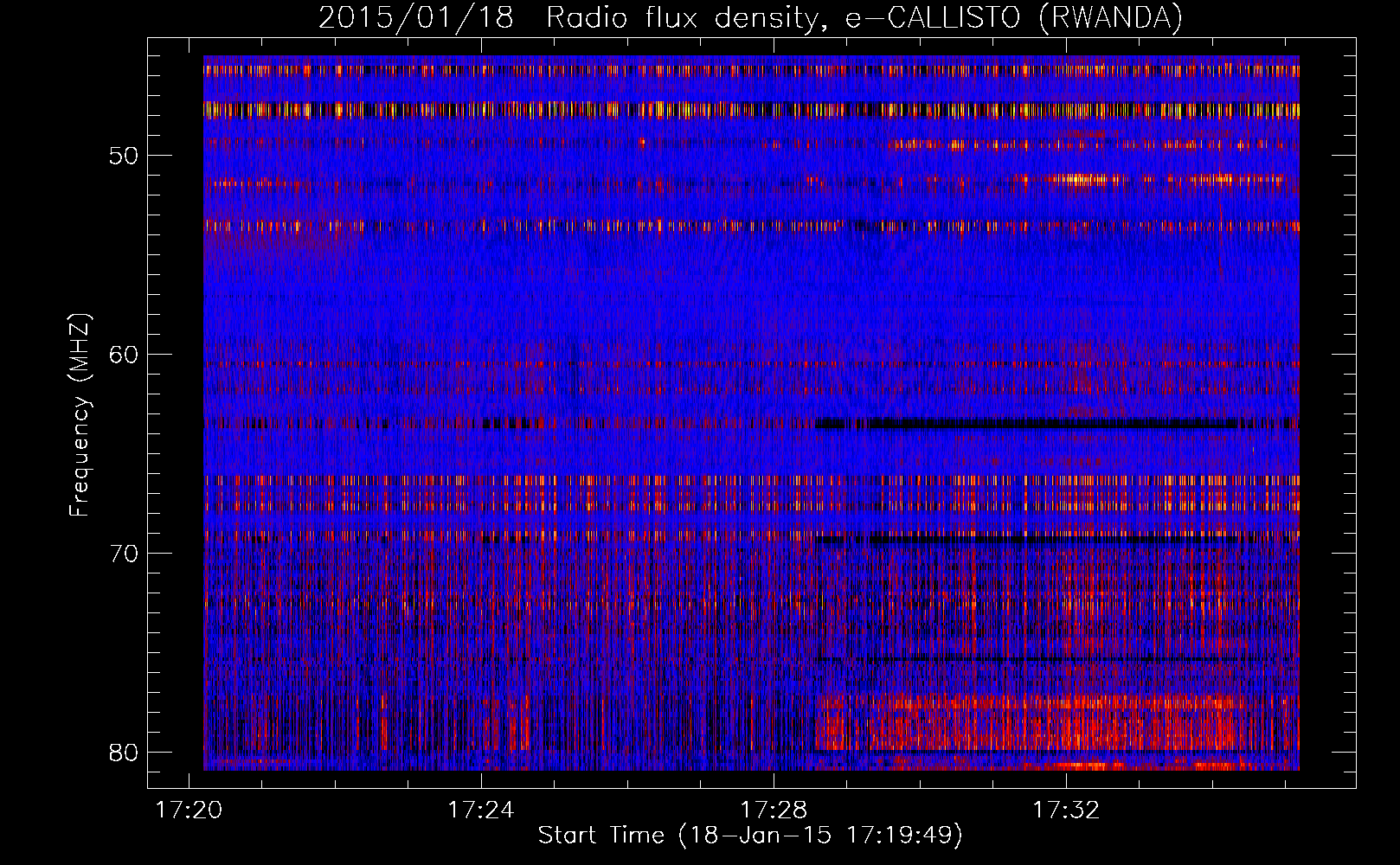Click the plot title "Radio flux density, e-CALLISTO (RWANDA)"
This screenshot has width=1400, height=865.
864,17
